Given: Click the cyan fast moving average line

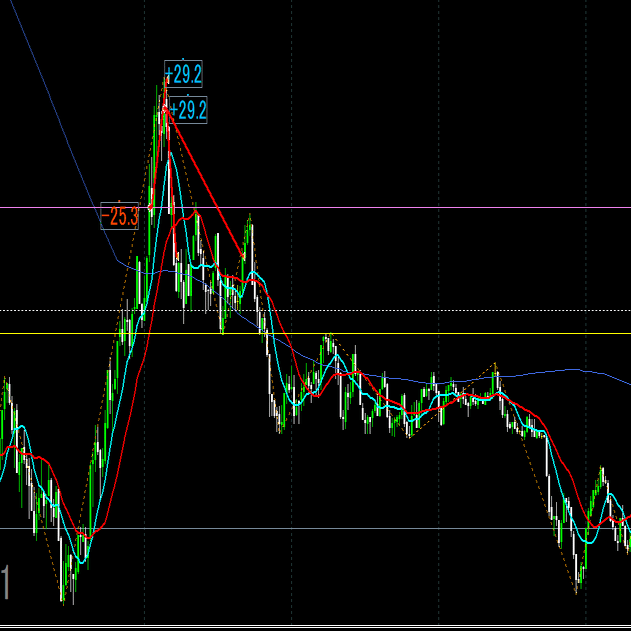Looking at the screenshot, I should (x=278, y=359).
